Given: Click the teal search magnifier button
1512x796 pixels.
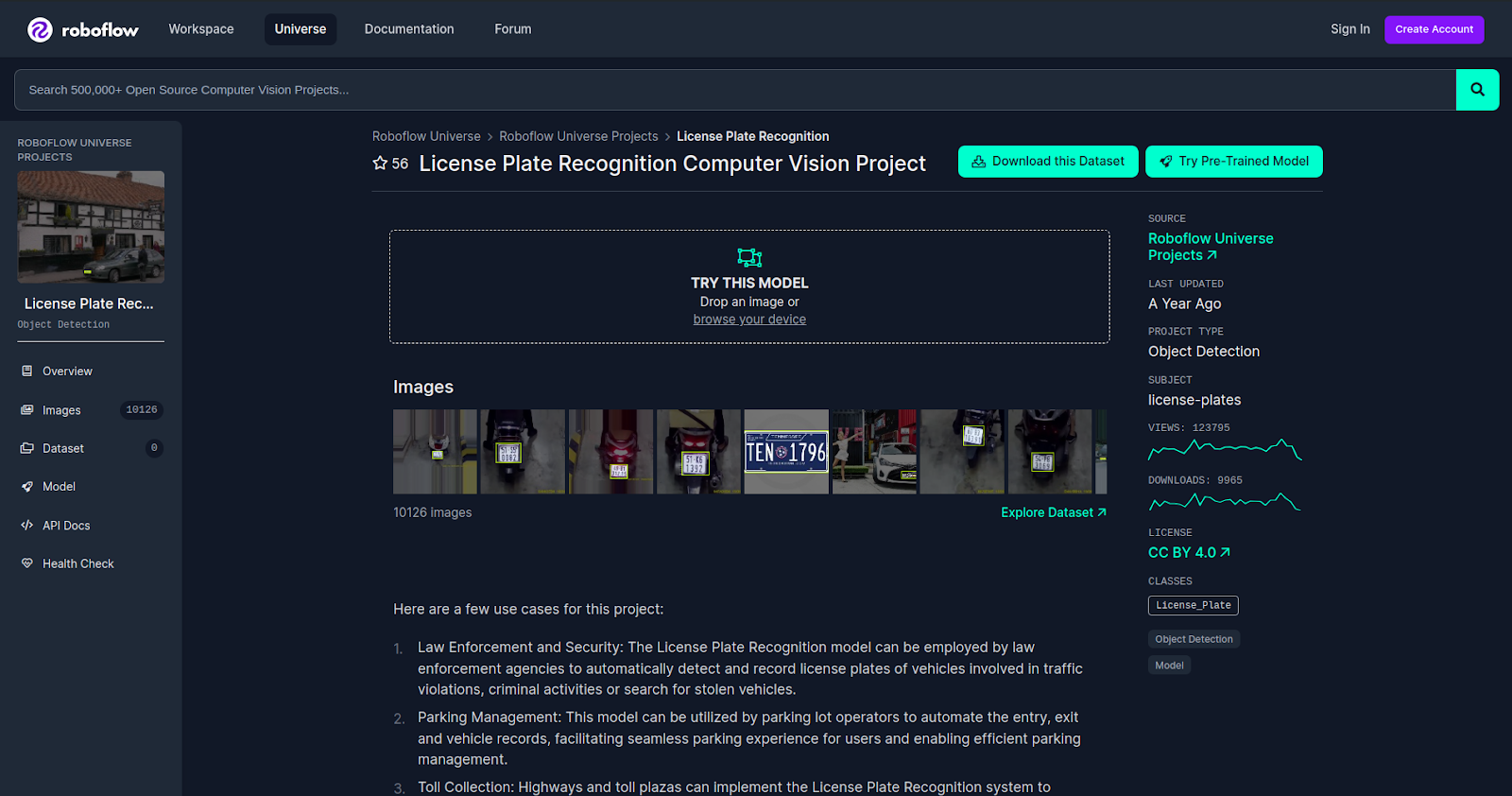Looking at the screenshot, I should 1477,90.
